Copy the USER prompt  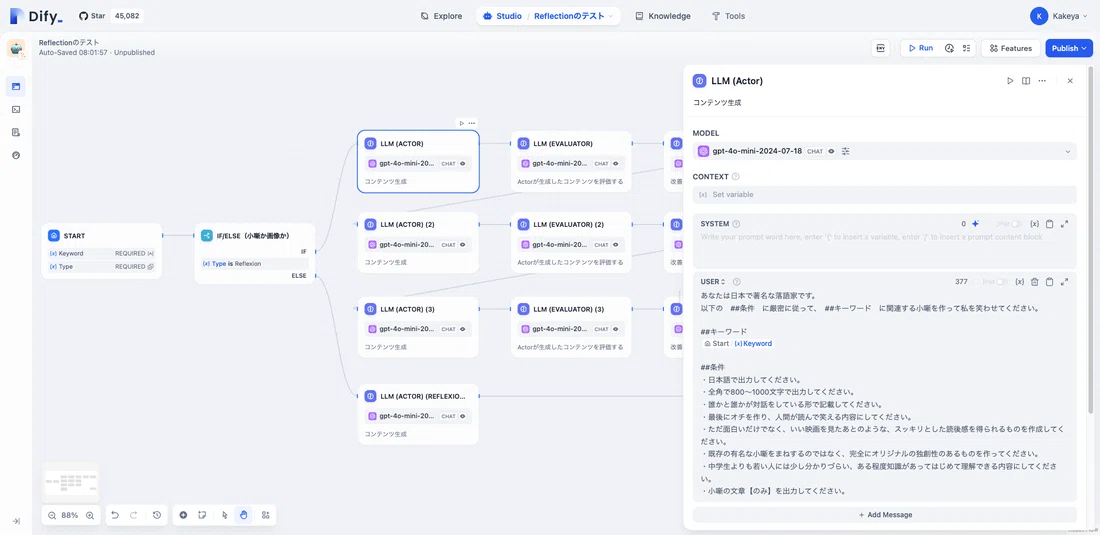(1049, 281)
